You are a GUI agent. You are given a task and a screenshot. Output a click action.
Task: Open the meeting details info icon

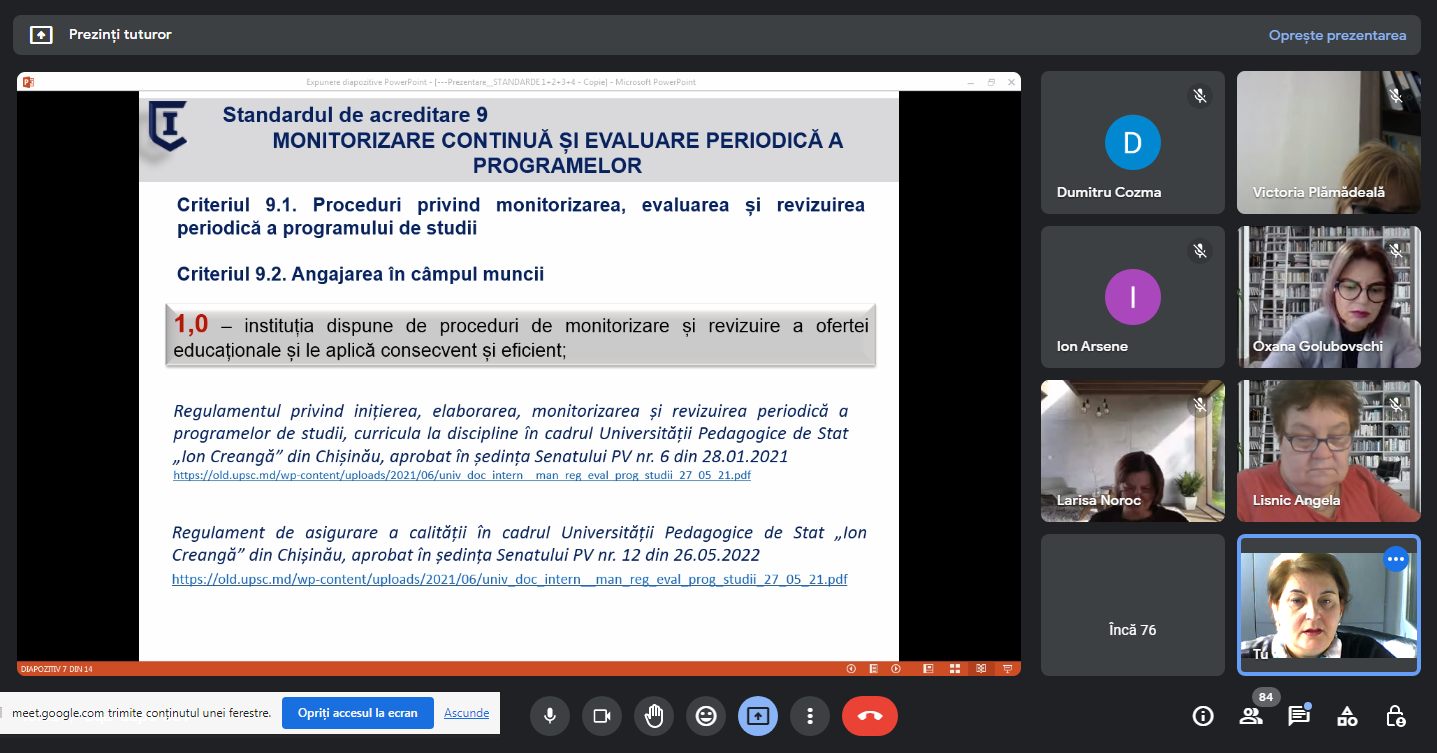[x=1203, y=716]
